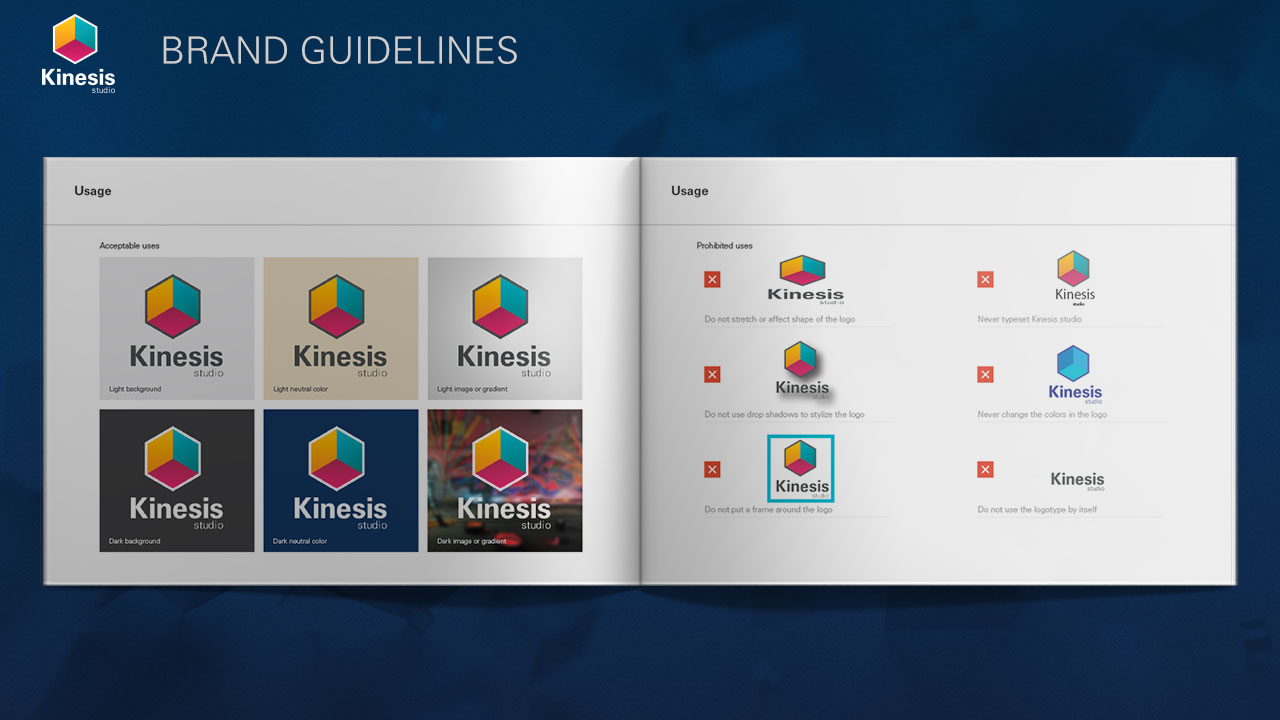1280x720 pixels.
Task: Click the red X beside the recolored blue logo
Action: tap(985, 374)
